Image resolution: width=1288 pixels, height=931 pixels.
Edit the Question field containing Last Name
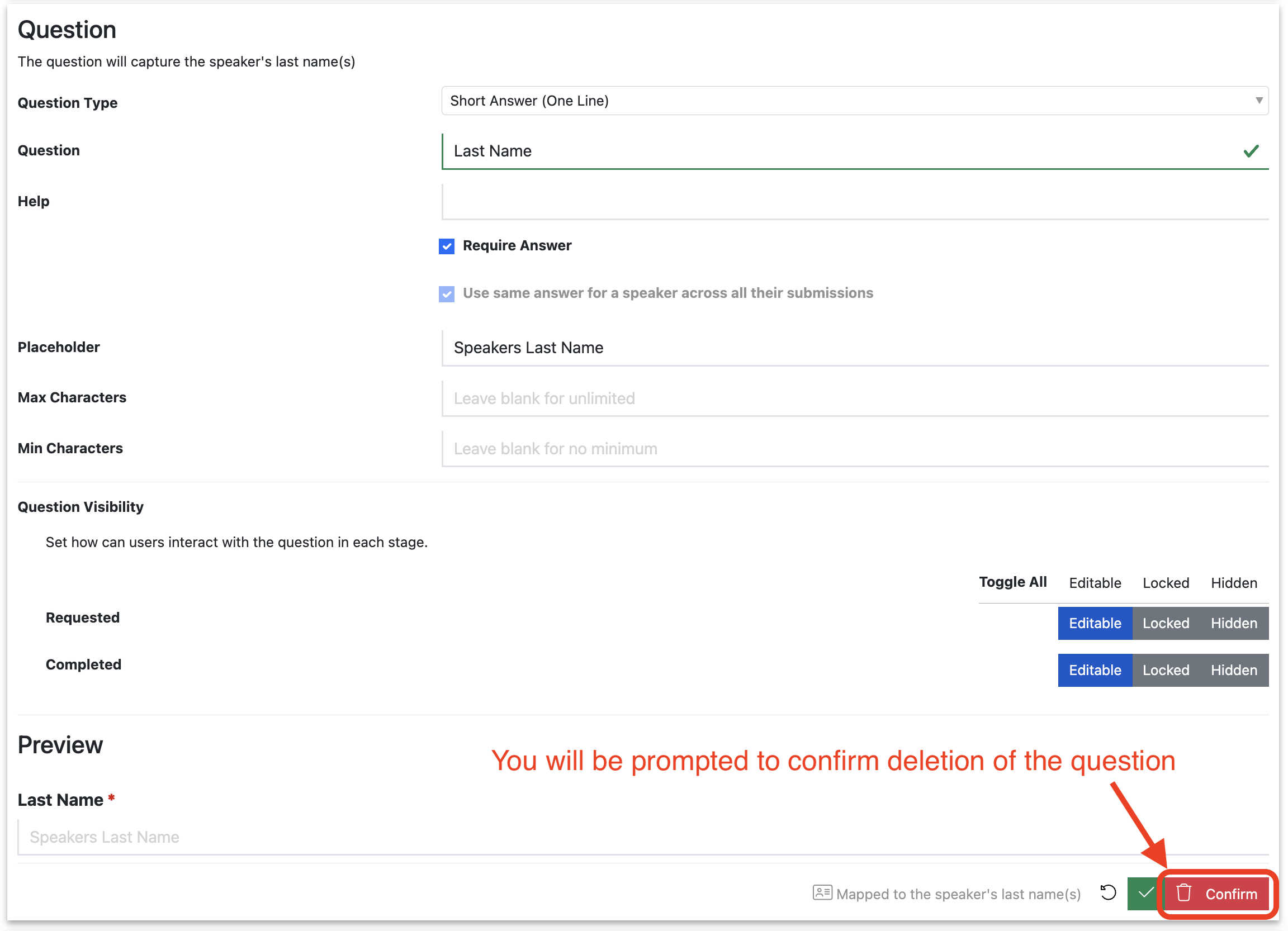pyautogui.click(x=855, y=151)
